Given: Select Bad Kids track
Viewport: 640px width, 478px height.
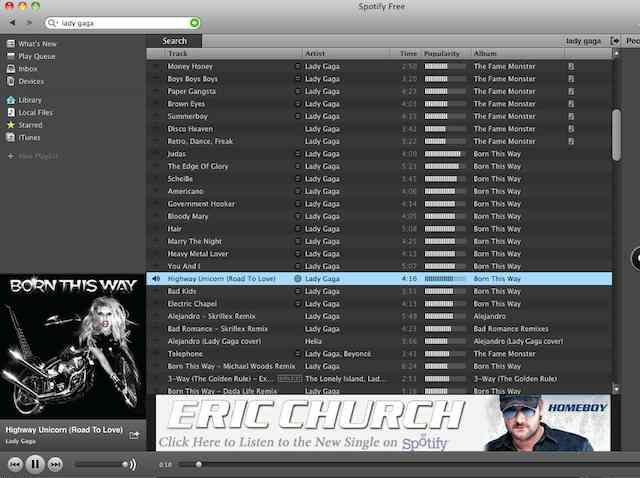Looking at the screenshot, I should (182, 291).
